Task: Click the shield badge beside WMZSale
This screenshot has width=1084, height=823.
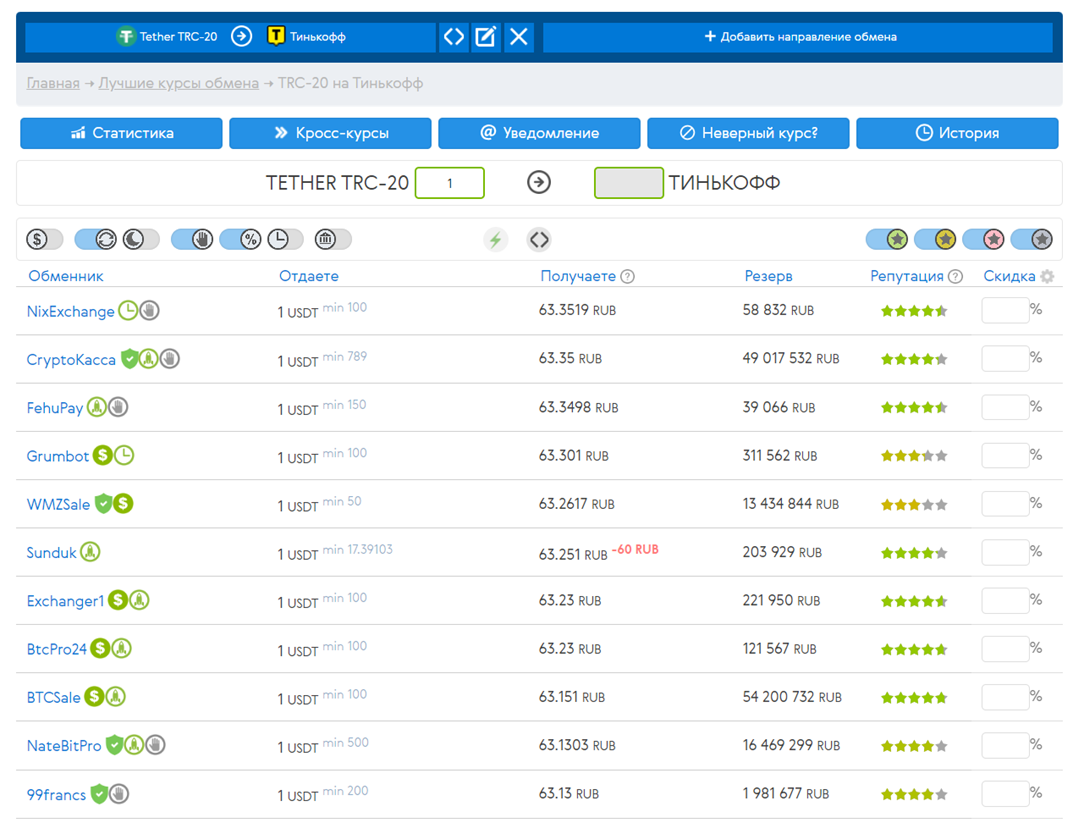Action: (103, 503)
